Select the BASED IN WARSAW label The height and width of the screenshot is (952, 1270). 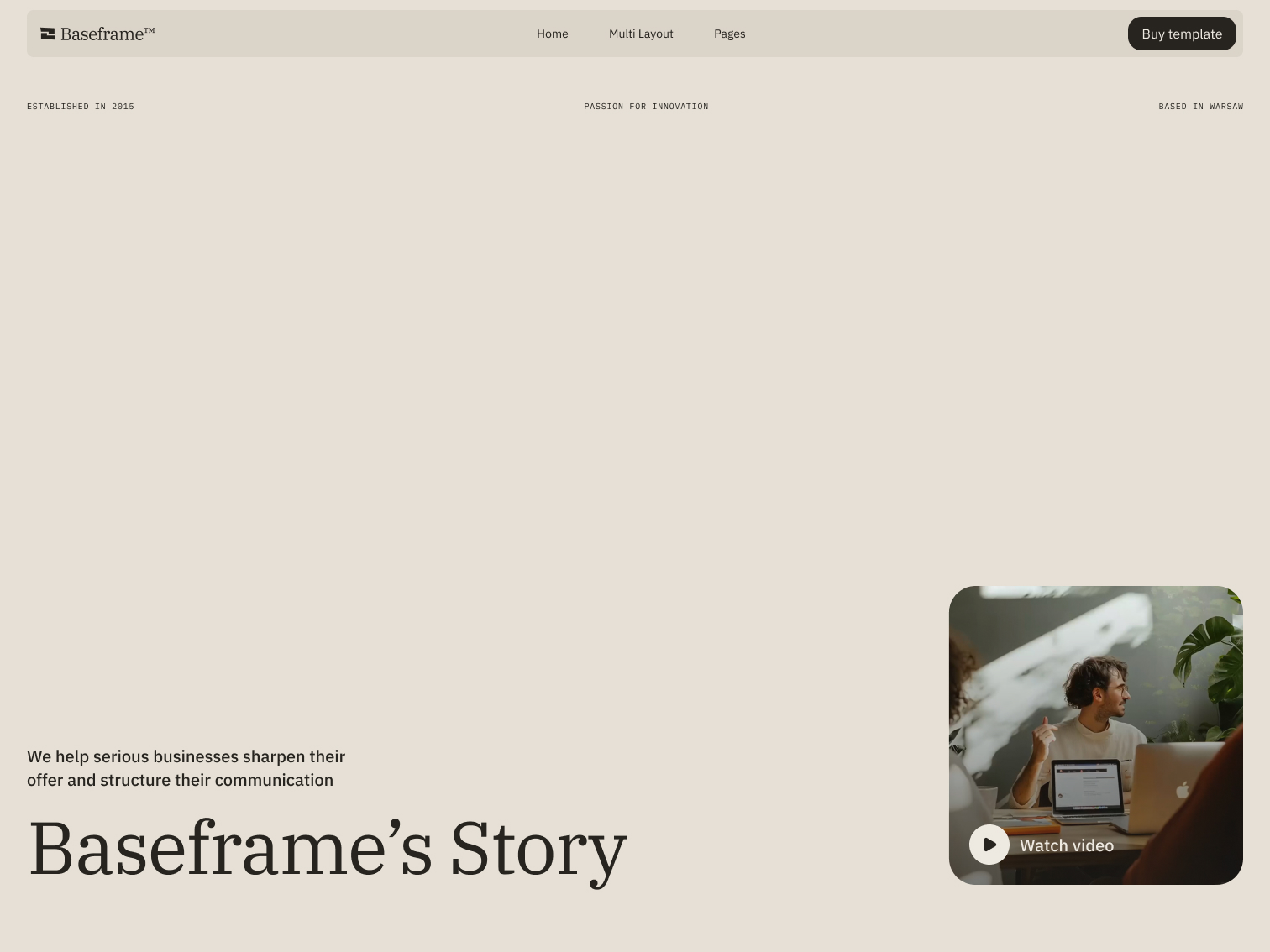pyautogui.click(x=1201, y=107)
